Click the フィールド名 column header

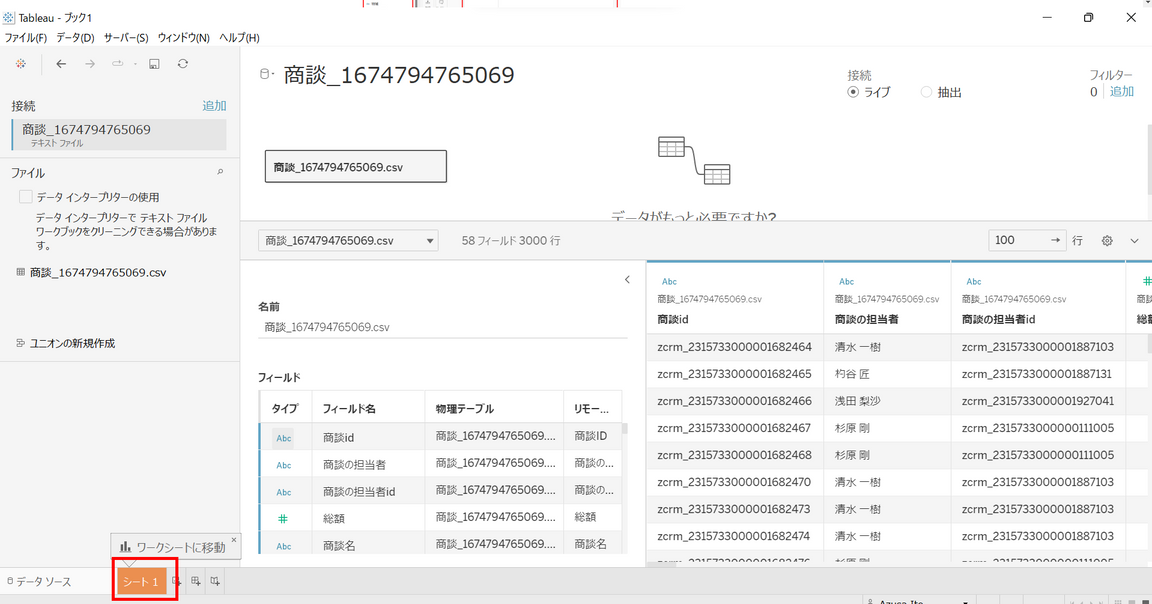coord(369,409)
